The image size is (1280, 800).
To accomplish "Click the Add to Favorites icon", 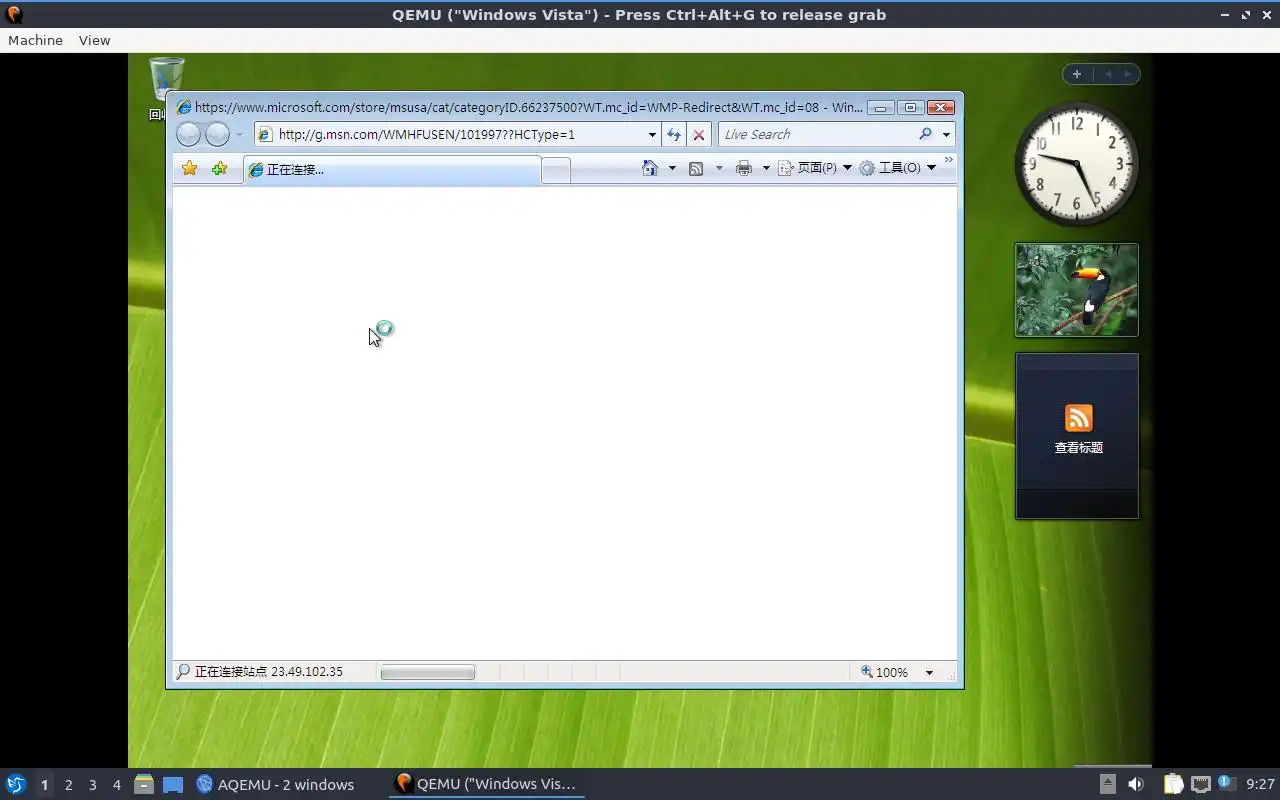I will pos(219,168).
